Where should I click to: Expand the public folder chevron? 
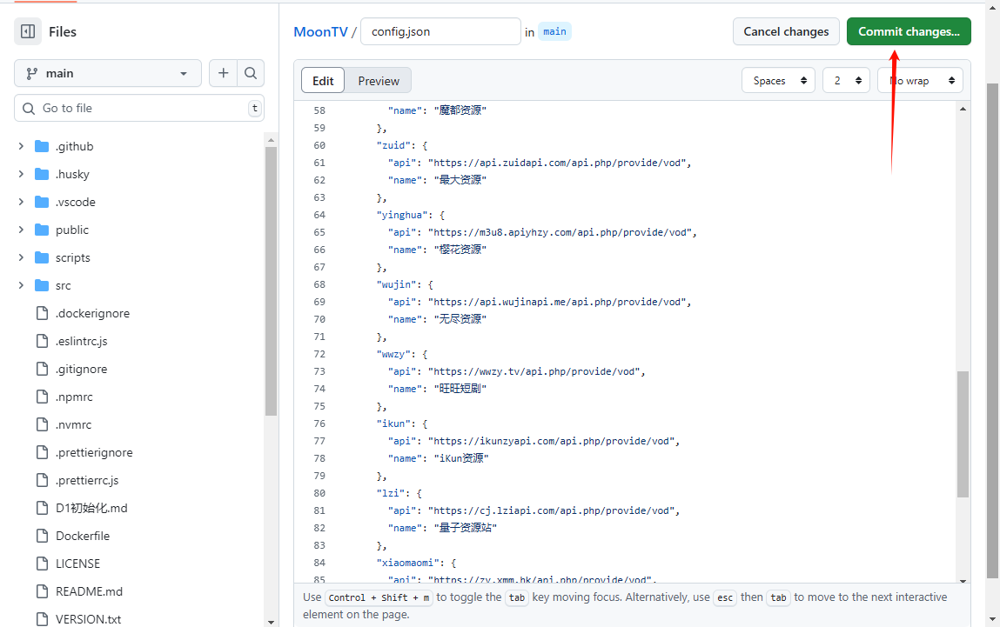[21, 230]
